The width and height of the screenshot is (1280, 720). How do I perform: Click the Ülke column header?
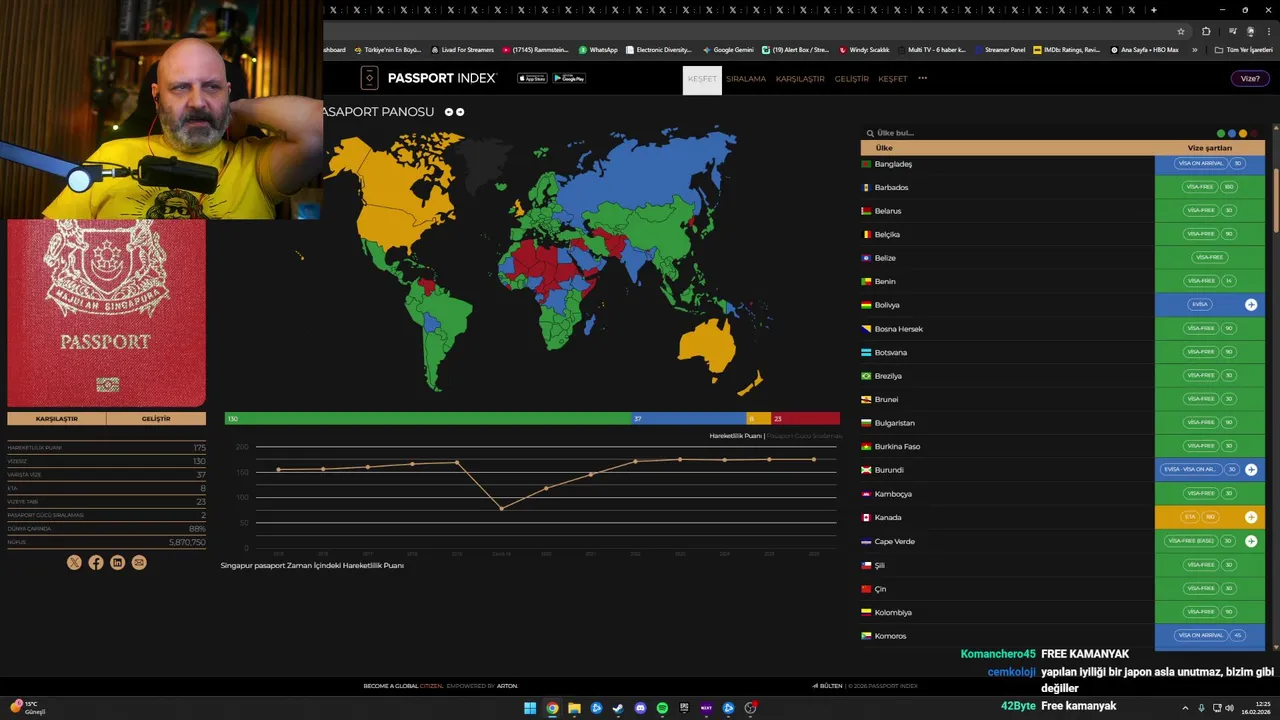[884, 148]
